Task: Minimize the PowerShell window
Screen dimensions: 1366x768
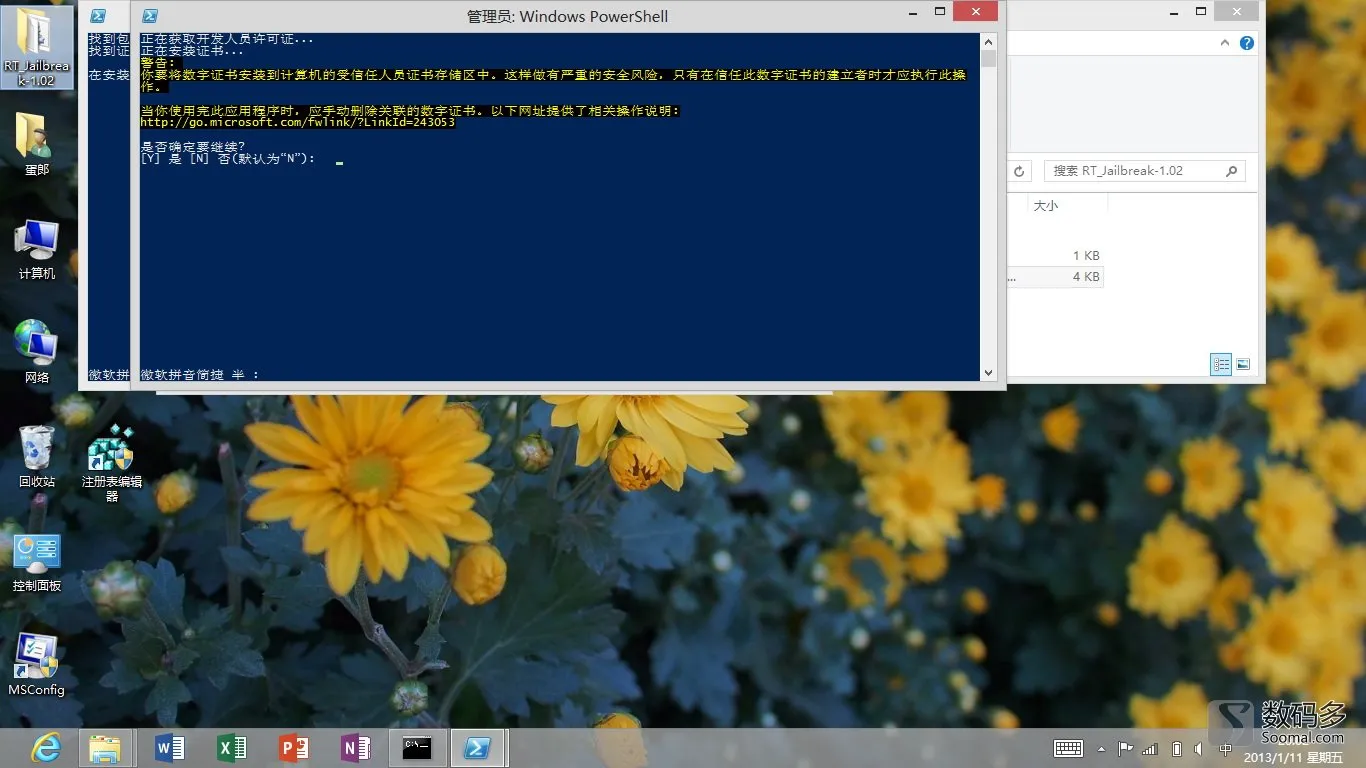Action: click(x=911, y=12)
